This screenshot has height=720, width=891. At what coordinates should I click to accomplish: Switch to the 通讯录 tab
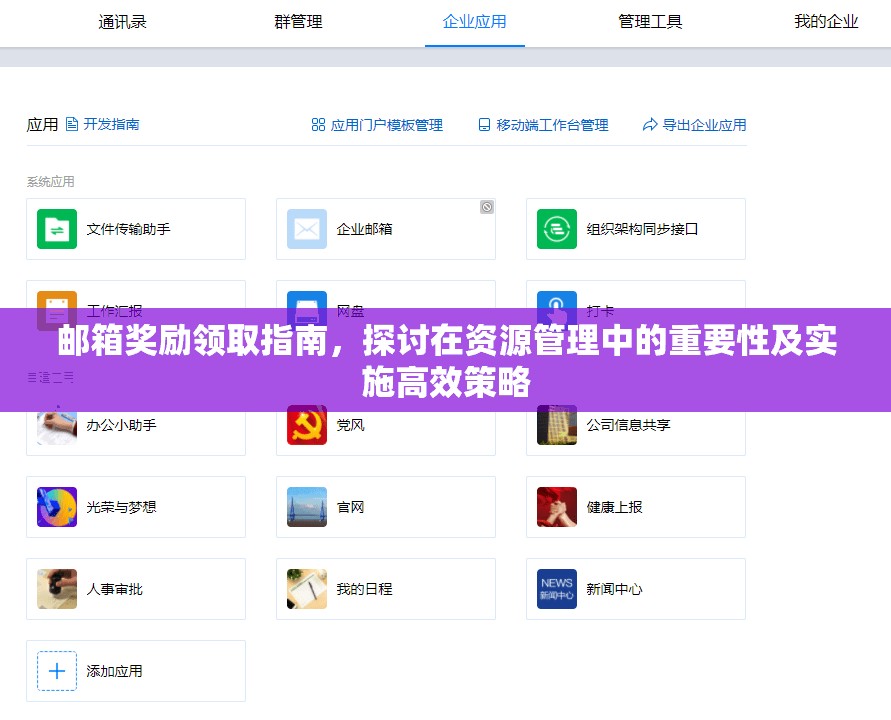(122, 22)
